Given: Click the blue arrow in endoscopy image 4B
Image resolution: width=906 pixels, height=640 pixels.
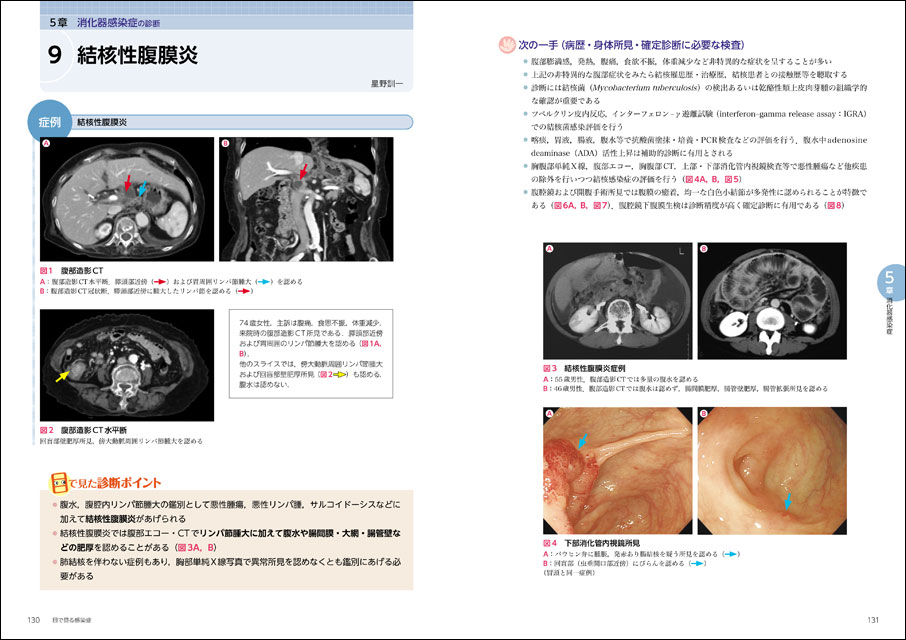Looking at the screenshot, I should click(787, 498).
